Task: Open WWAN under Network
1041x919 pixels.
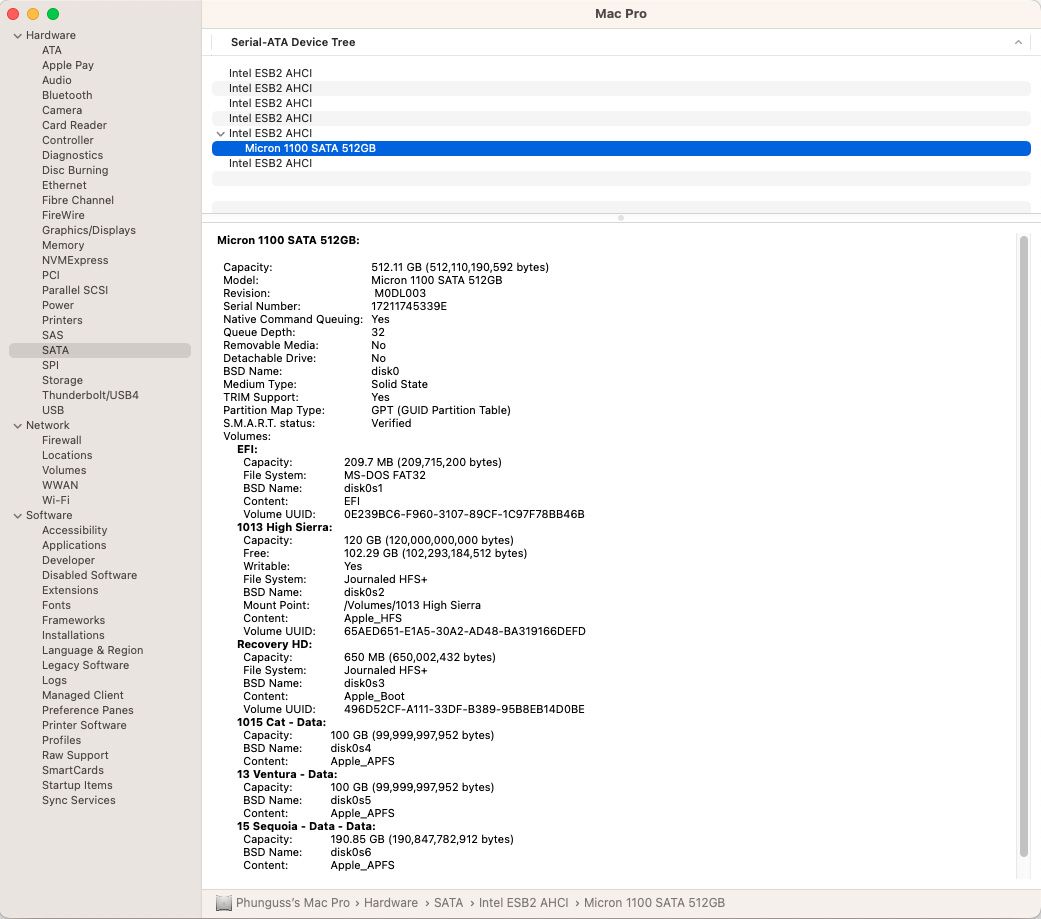Action: (x=60, y=485)
